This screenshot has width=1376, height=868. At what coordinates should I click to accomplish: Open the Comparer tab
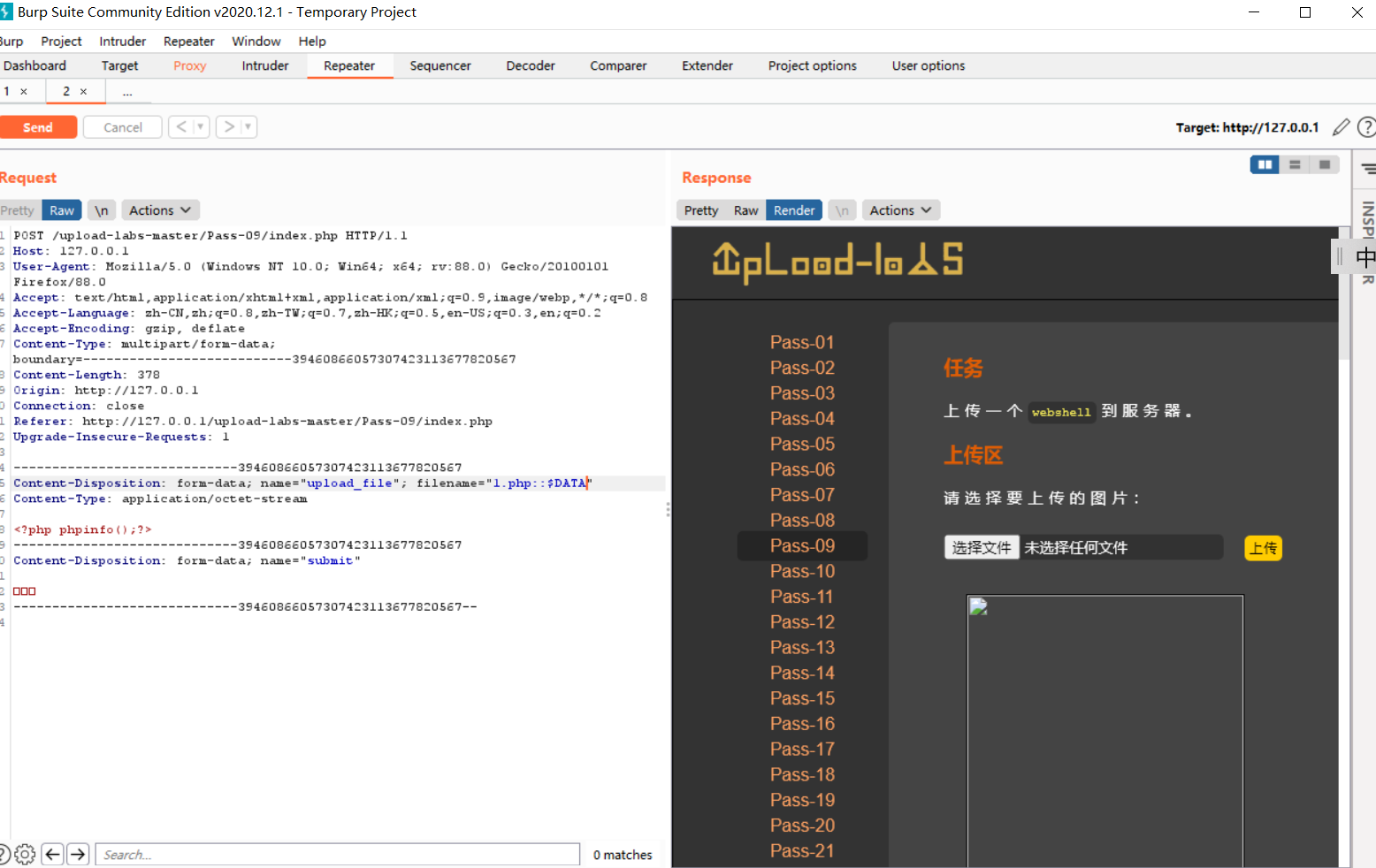coord(618,65)
